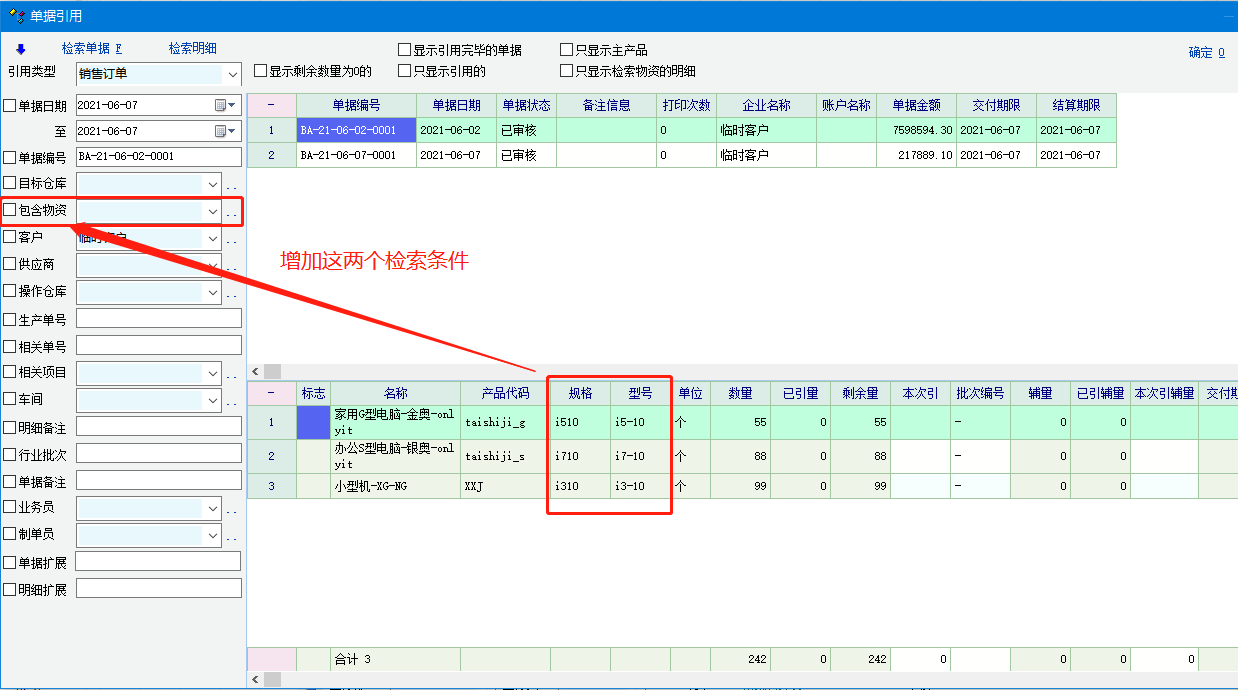The image size is (1238, 690).
Task: Open calendar picker for end date
Action: 225,131
